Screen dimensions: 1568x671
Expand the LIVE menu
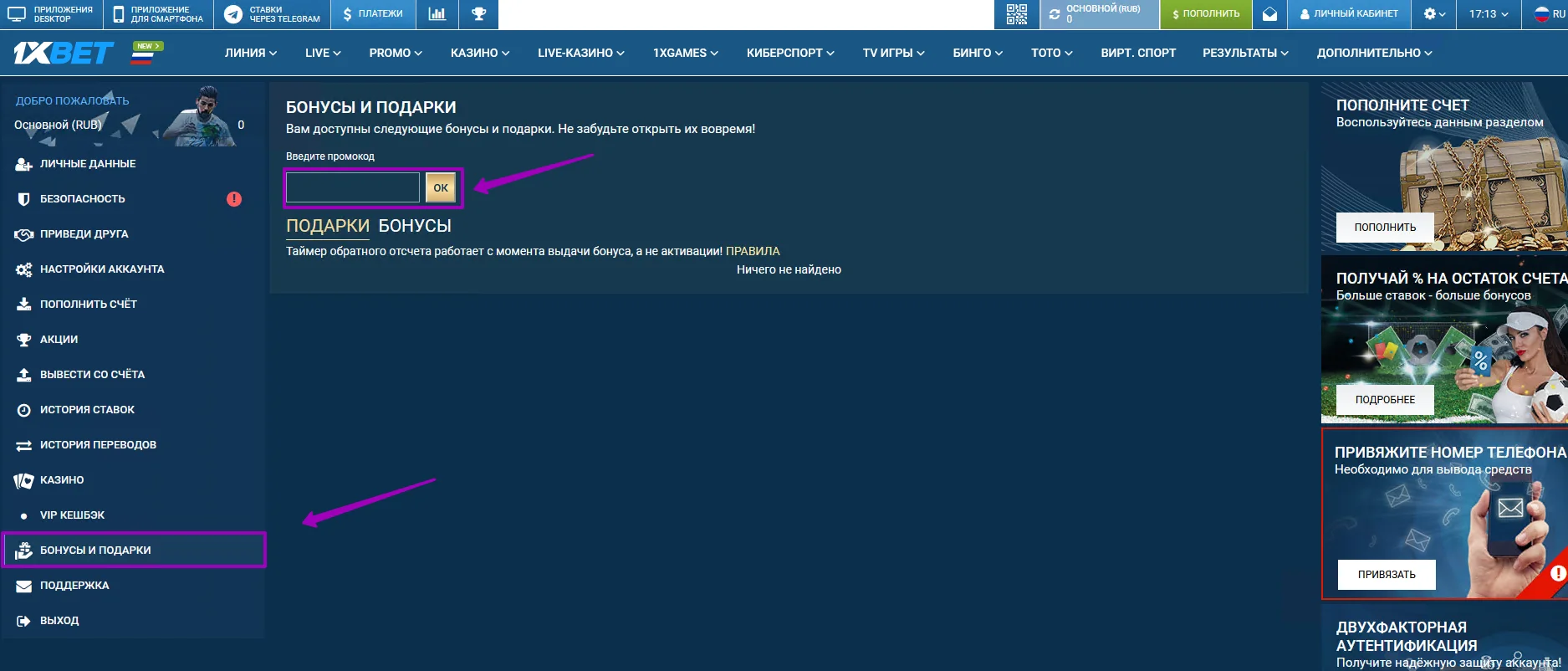tap(323, 53)
